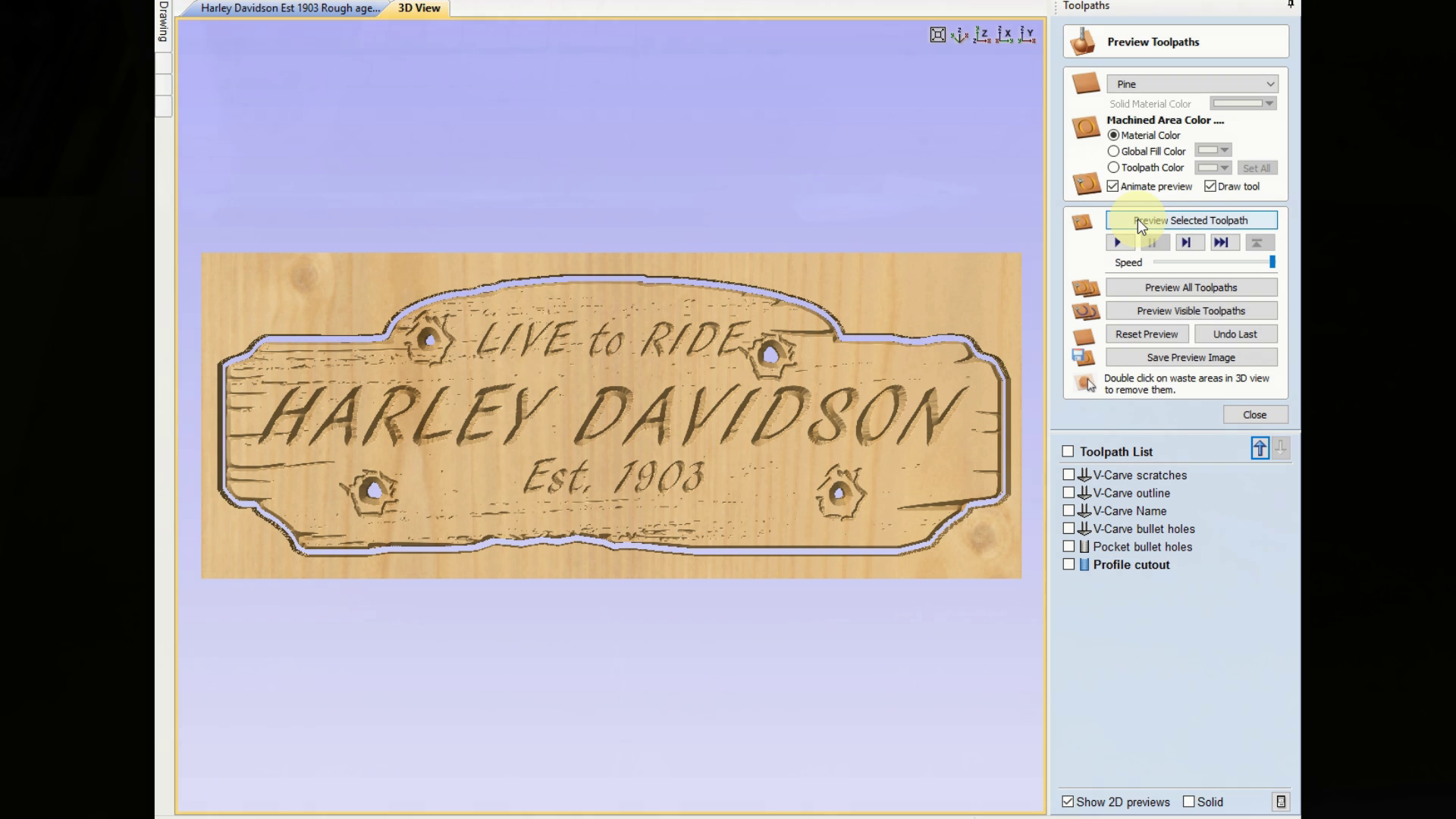Click the wood material block icon

pos(1086,83)
